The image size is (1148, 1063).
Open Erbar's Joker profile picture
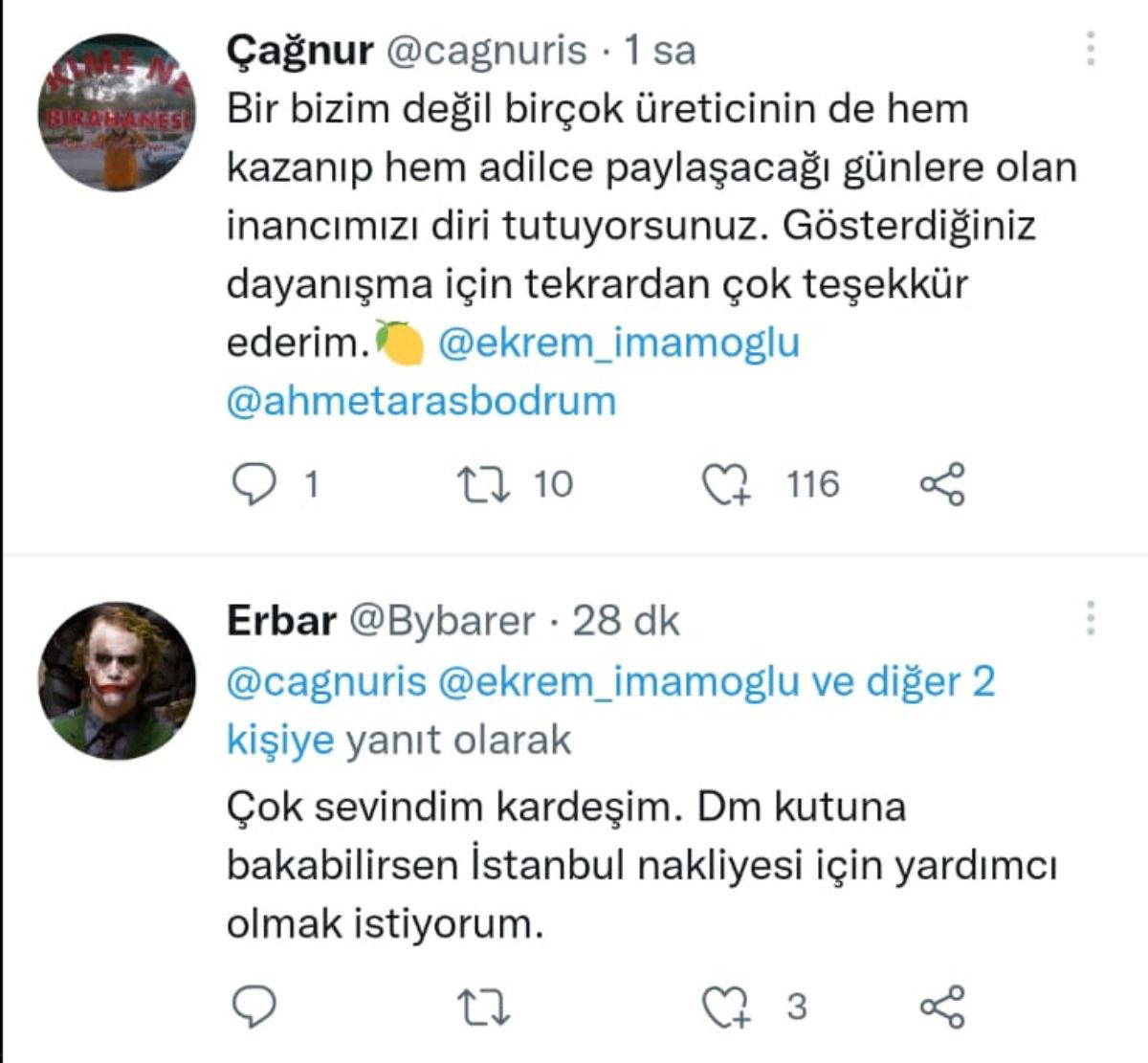coord(116,680)
